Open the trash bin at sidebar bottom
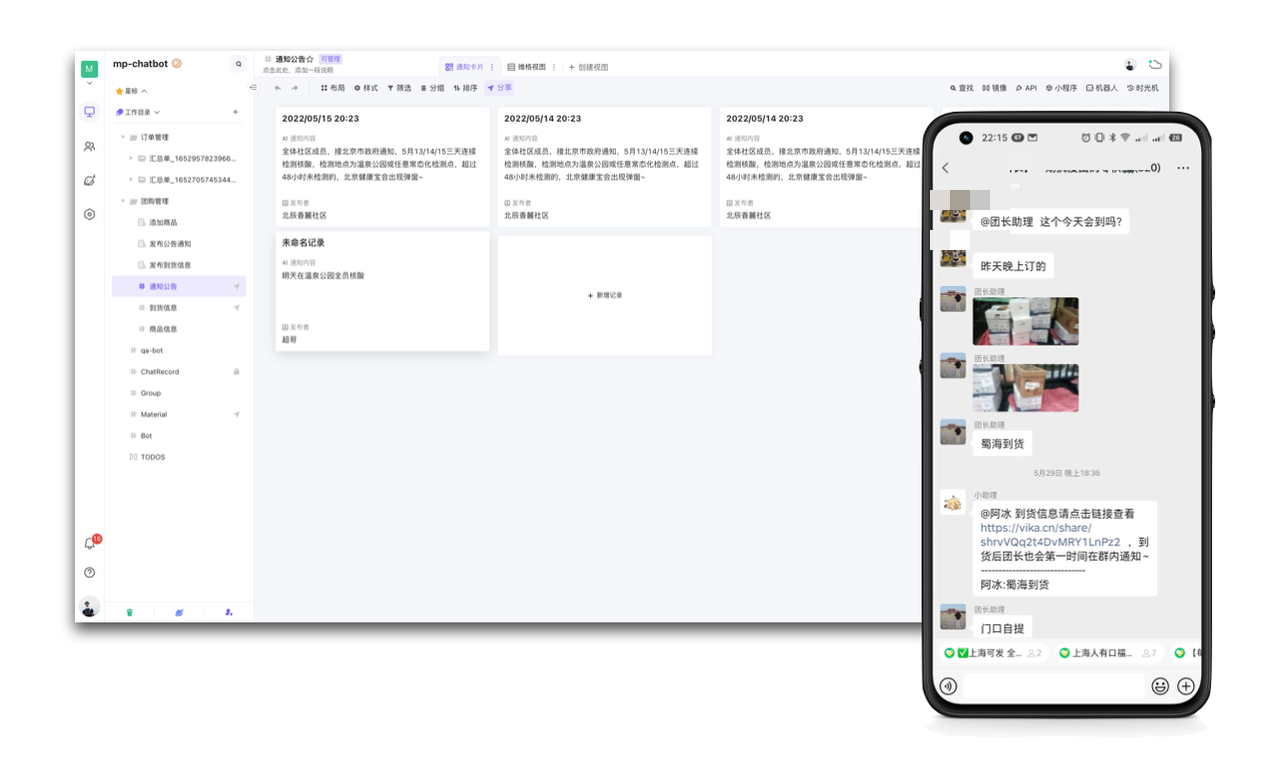The width and height of the screenshot is (1280, 758). tap(129, 612)
